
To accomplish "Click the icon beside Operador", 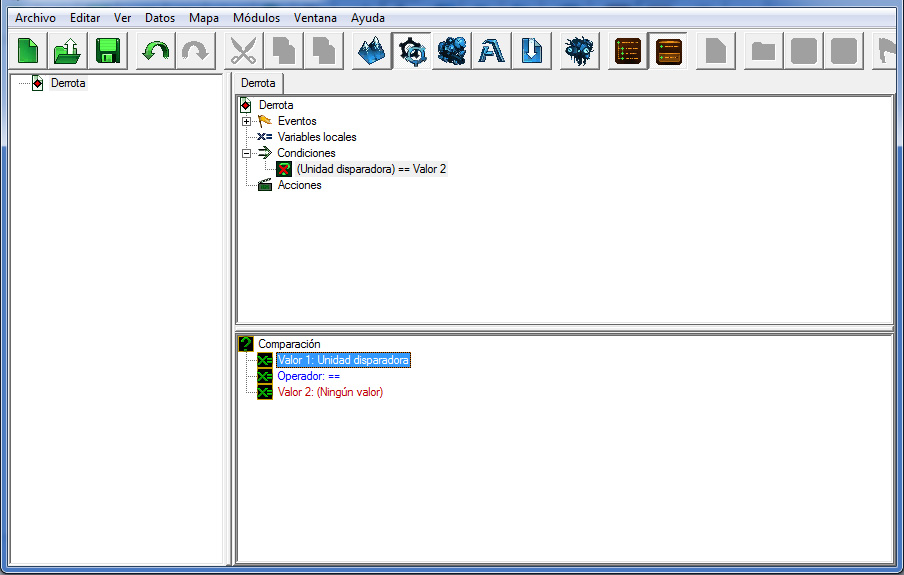I will point(265,377).
